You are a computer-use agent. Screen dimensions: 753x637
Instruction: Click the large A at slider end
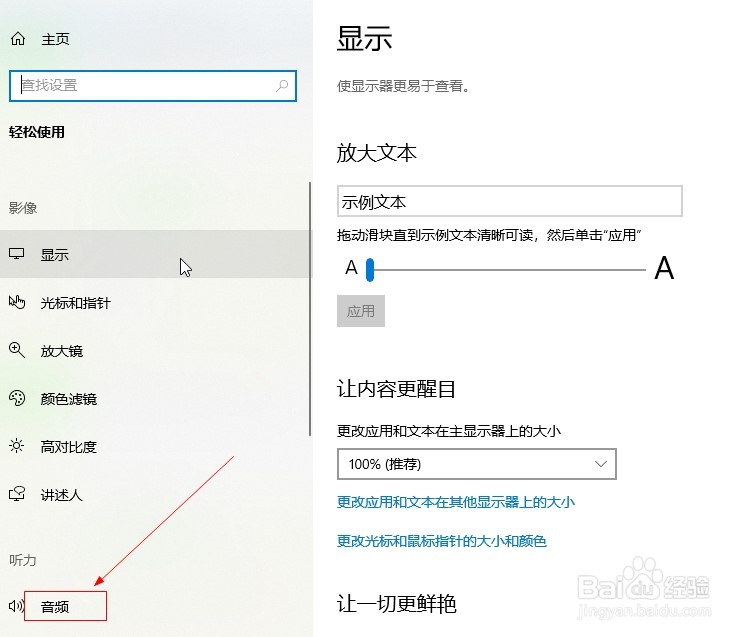(664, 268)
